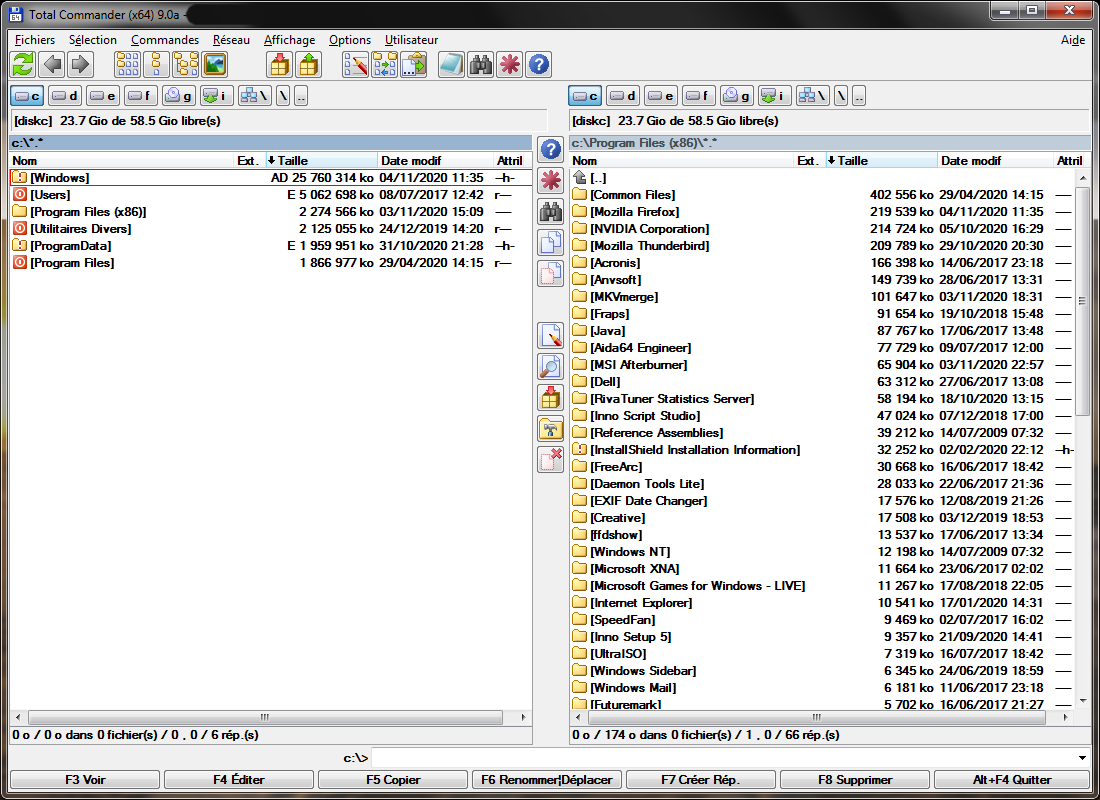Viewport: 1100px width, 800px height.
Task: Click the F7 Créer Rép. button
Action: click(700, 780)
